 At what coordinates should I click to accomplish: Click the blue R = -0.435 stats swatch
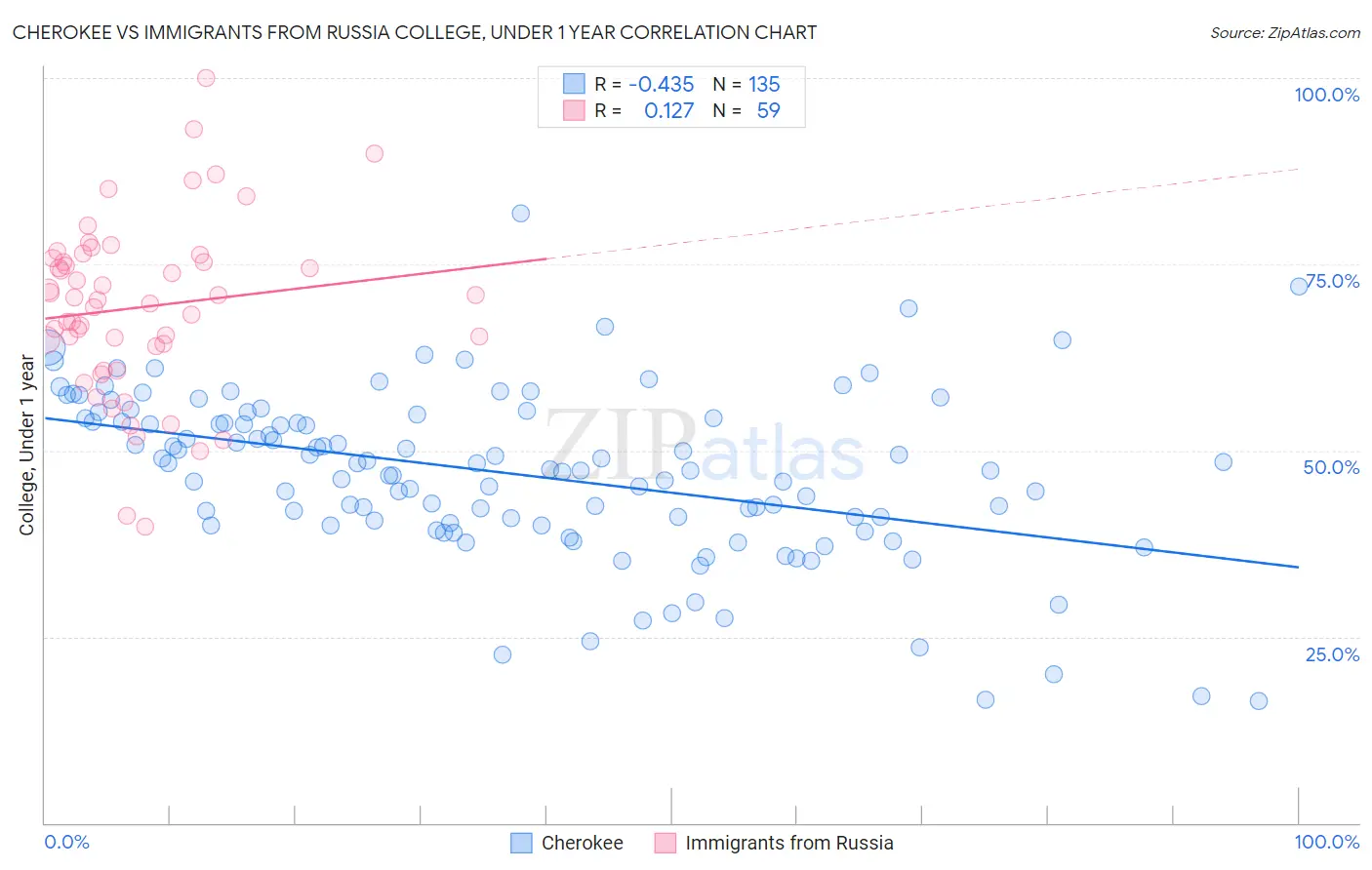click(574, 84)
